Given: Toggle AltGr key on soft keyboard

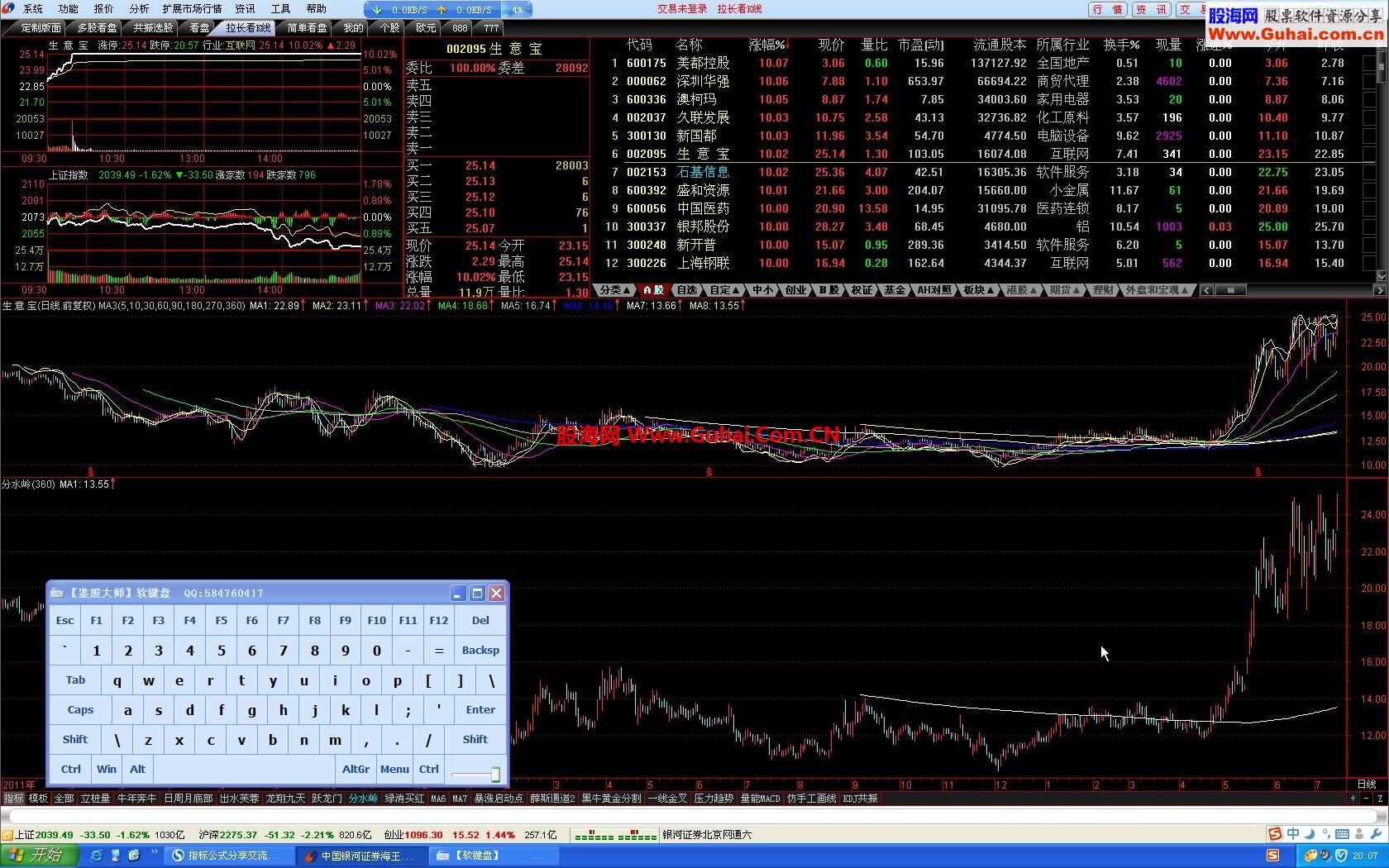Looking at the screenshot, I should click(x=356, y=770).
